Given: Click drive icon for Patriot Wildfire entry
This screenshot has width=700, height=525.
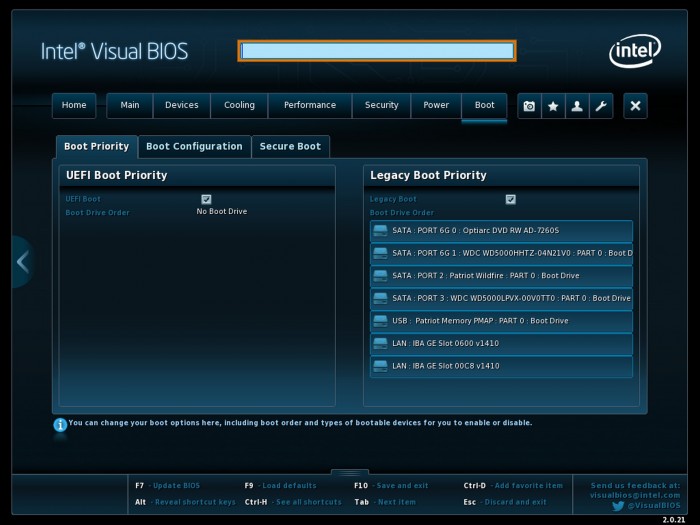Looking at the screenshot, I should coord(380,275).
